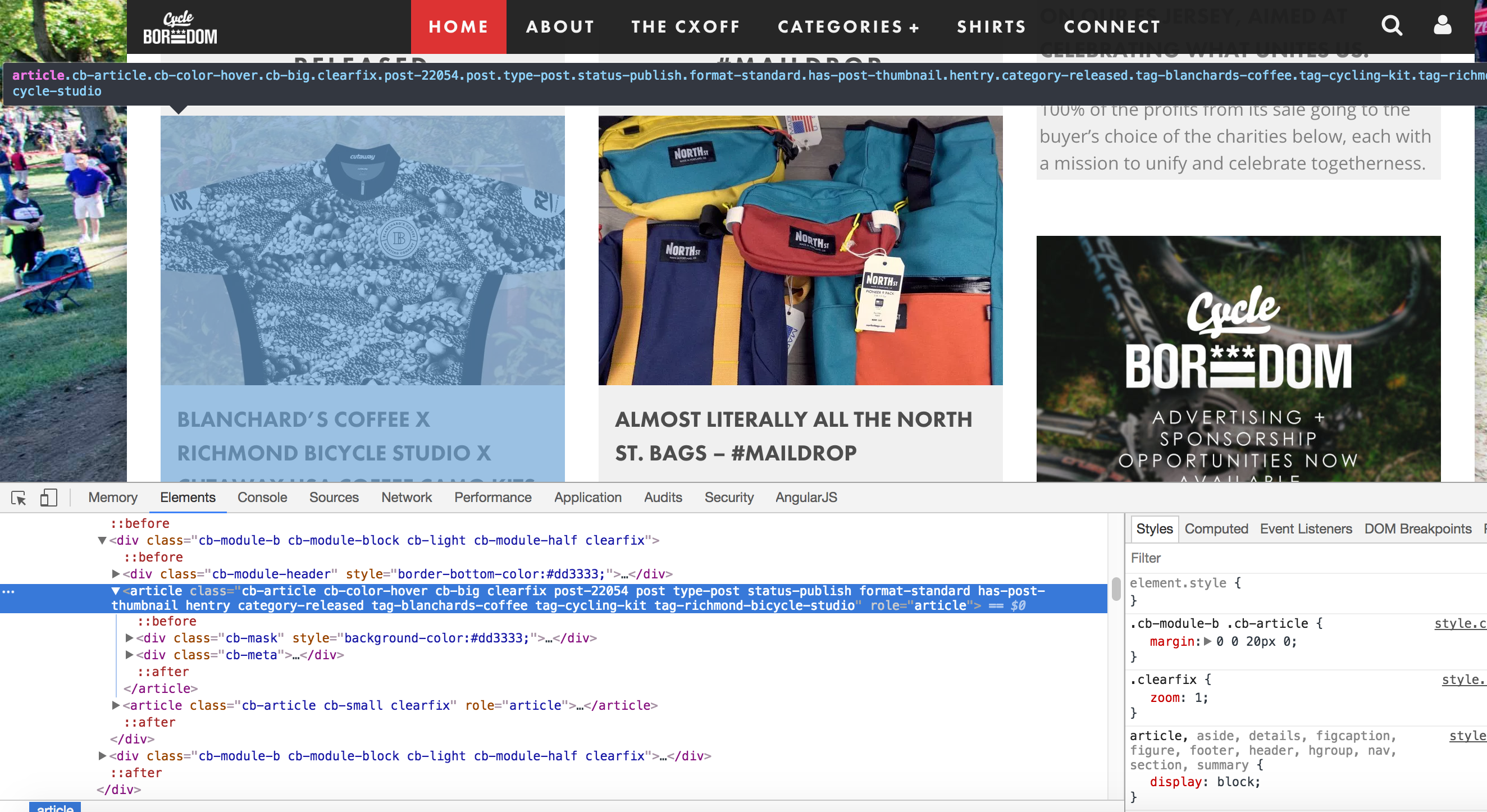Switch to the Security tab
The height and width of the screenshot is (812, 1487).
click(728, 498)
